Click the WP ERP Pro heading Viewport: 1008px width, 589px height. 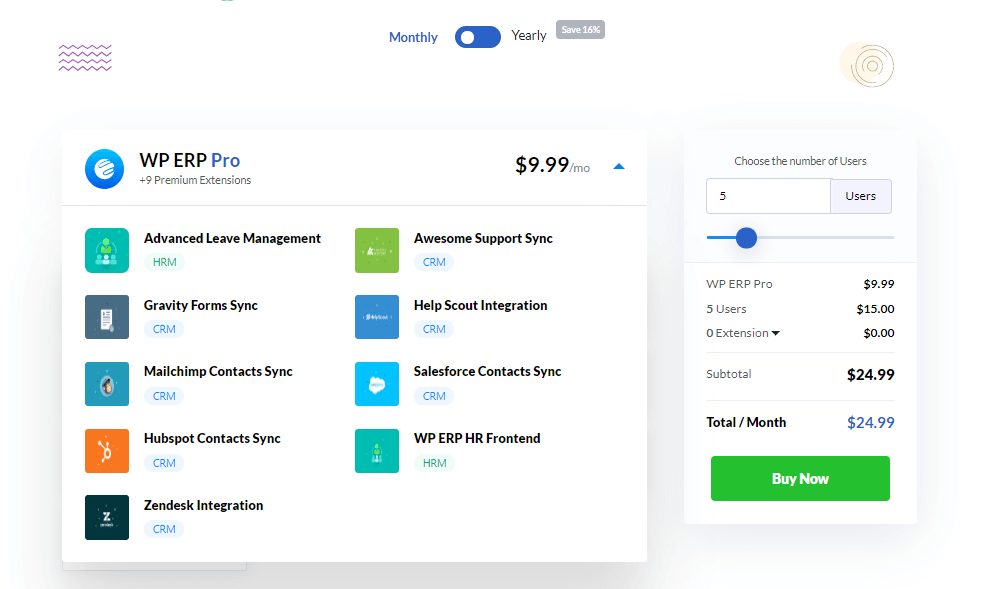(190, 160)
